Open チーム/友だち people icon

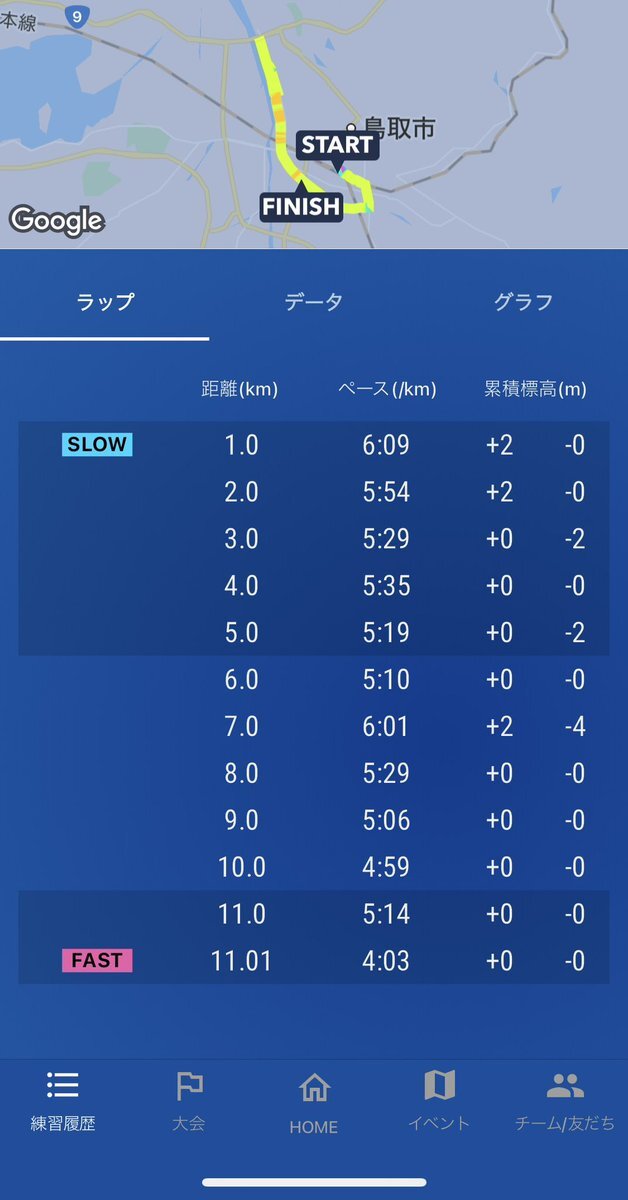[x=565, y=1085]
